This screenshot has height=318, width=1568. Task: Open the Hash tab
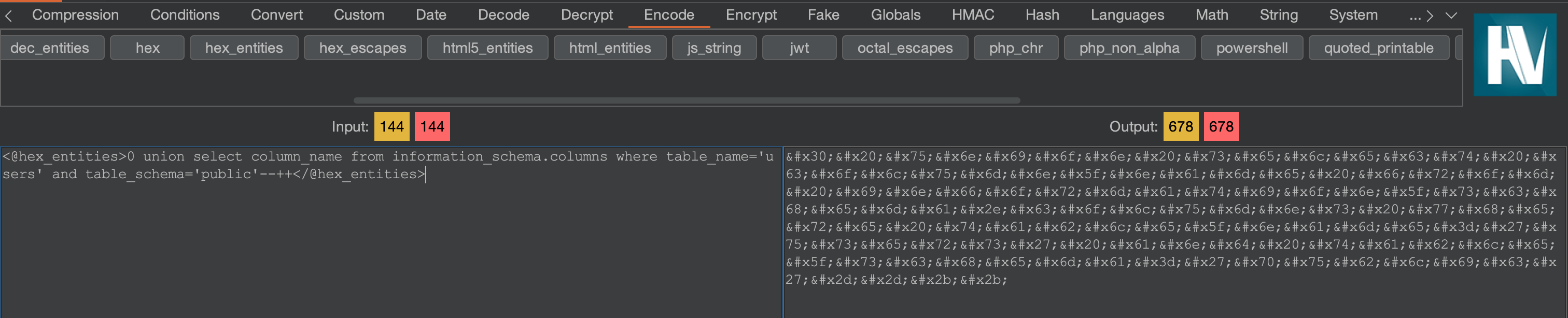coord(1042,15)
